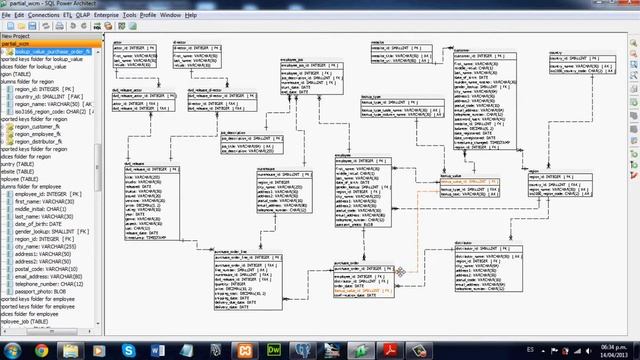Open the Help menu
This screenshot has width=640, height=360.
[191, 15]
